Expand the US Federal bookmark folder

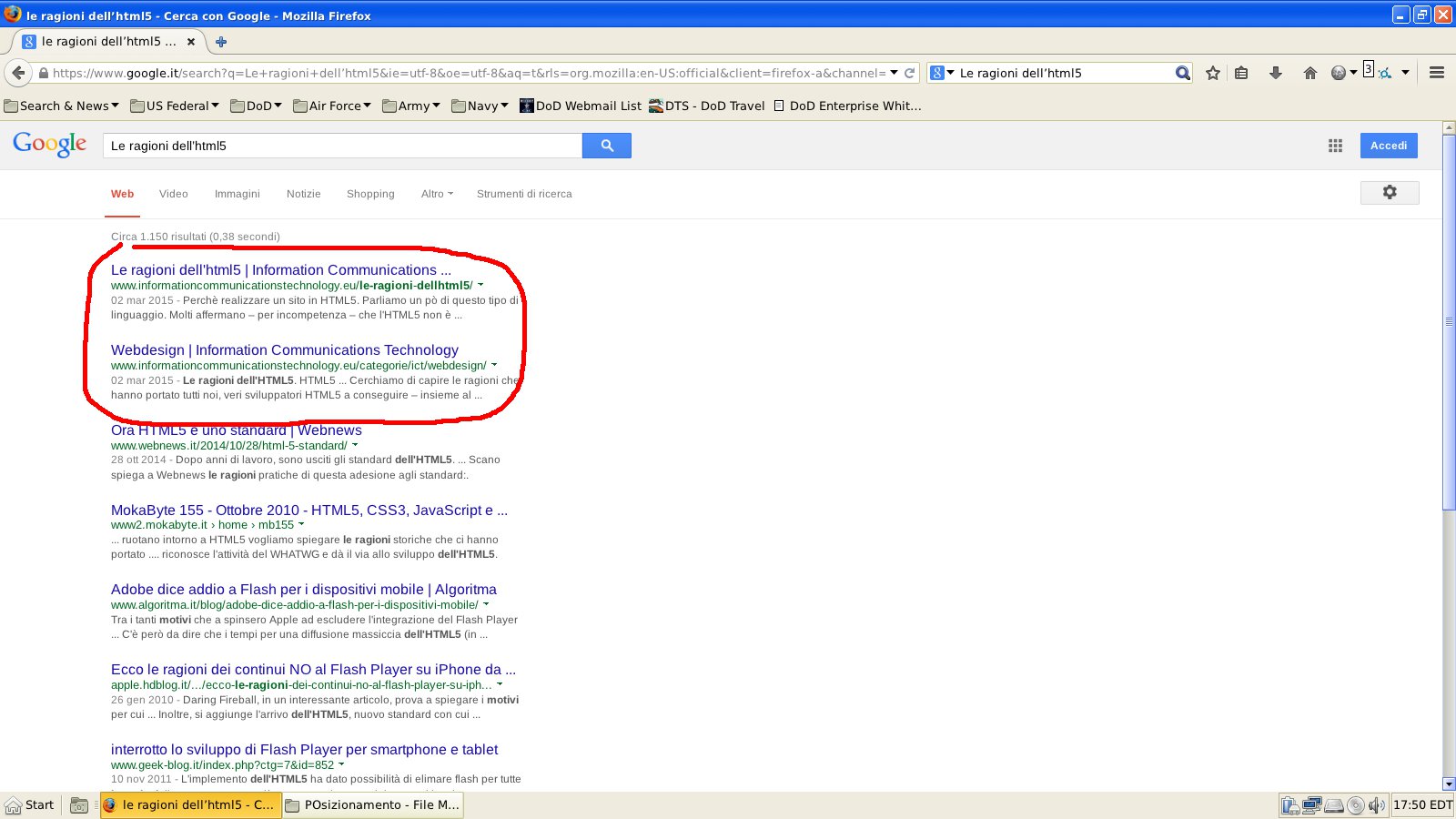click(x=175, y=106)
